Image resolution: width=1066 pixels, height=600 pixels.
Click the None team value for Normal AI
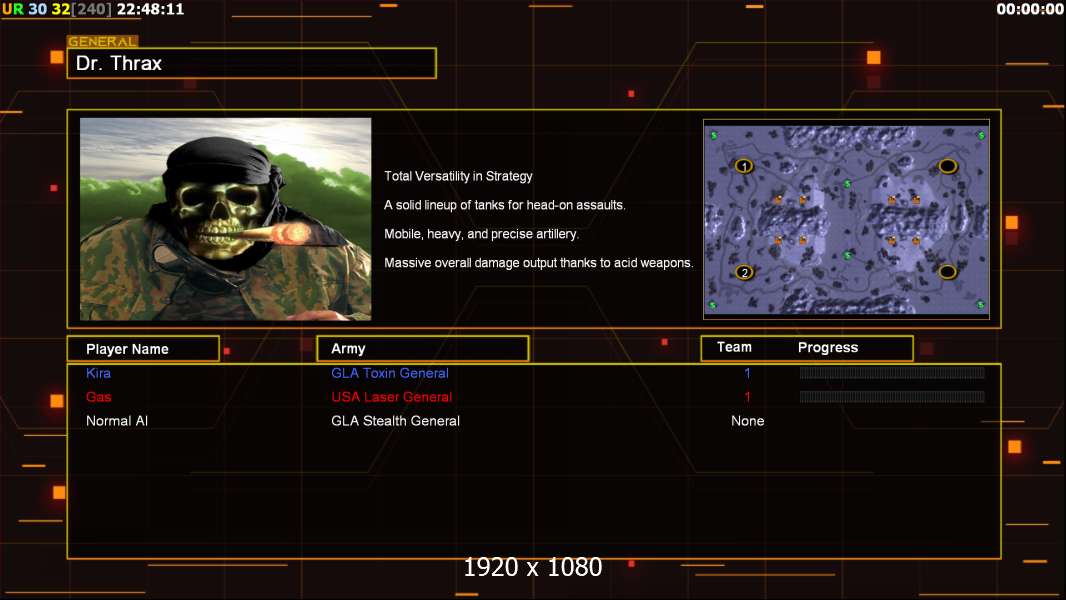pyautogui.click(x=747, y=421)
